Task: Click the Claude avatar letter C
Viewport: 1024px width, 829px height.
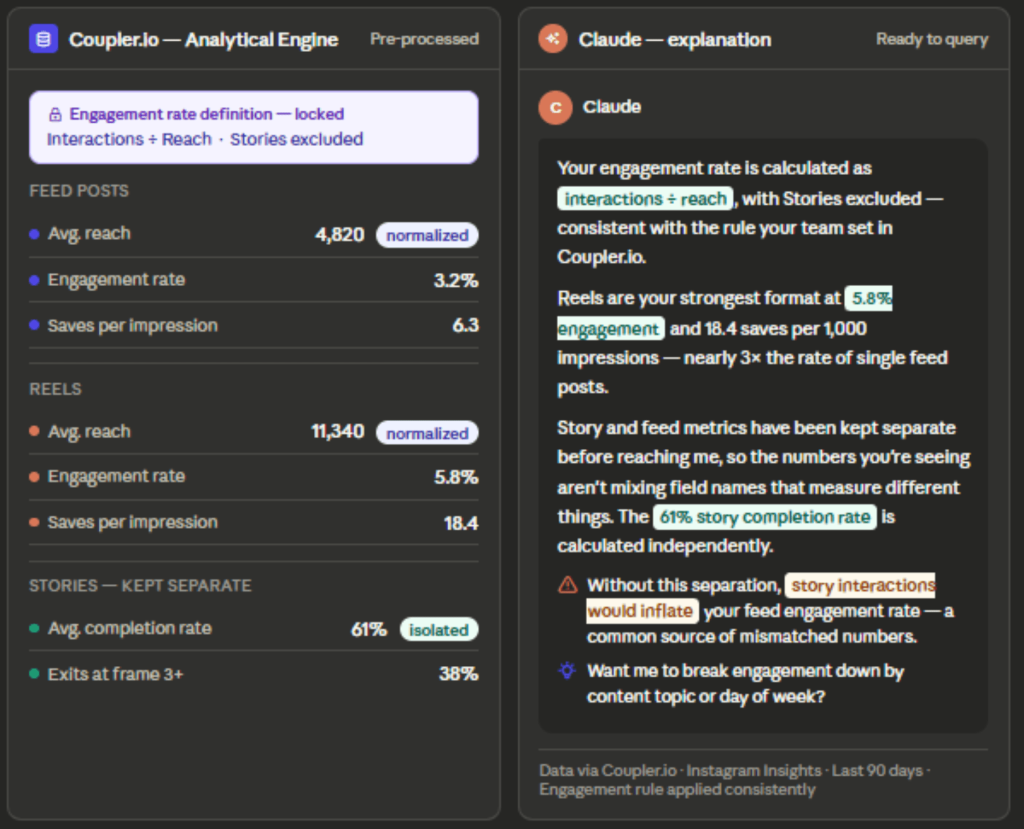Action: coord(555,107)
